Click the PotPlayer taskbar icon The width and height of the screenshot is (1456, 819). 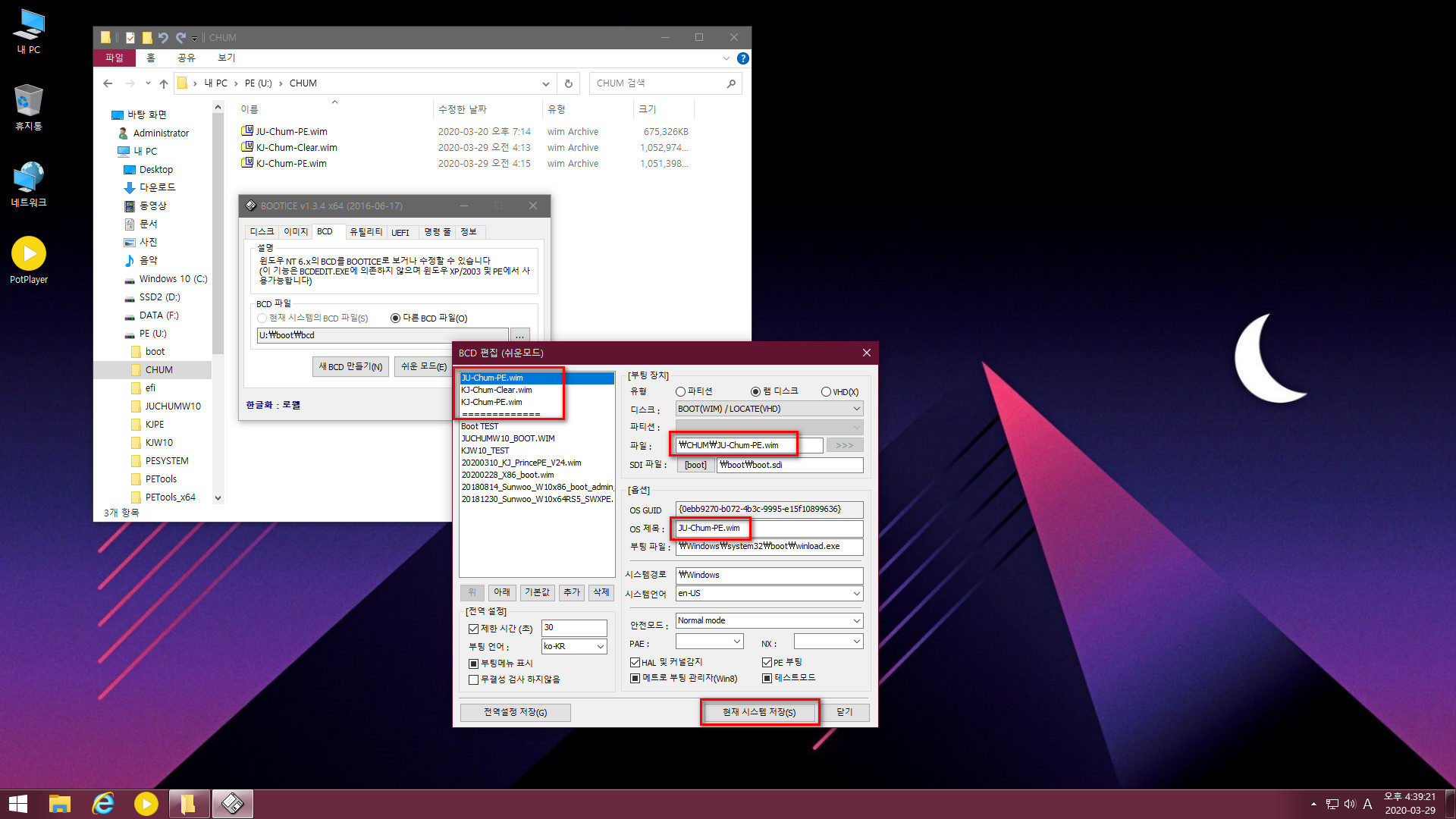coord(146,804)
